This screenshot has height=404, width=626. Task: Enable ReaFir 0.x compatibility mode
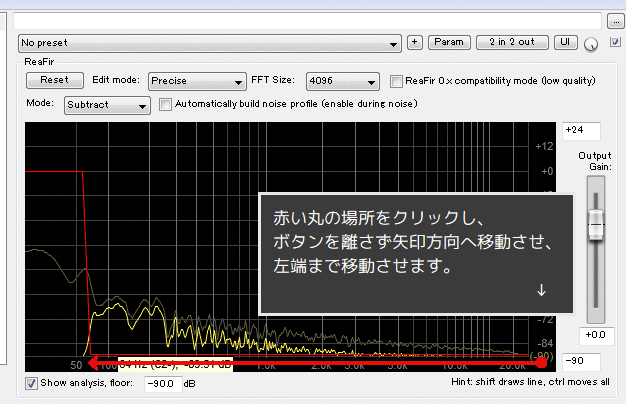(397, 81)
